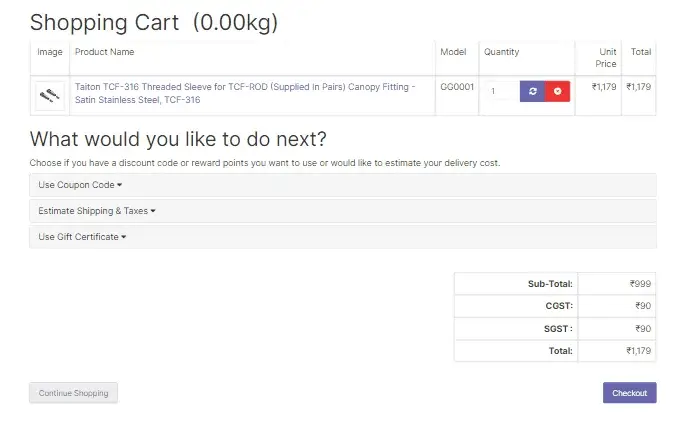Viewport: 692px width, 427px height.
Task: Click the blue update quantity refresh icon
Action: pos(532,91)
